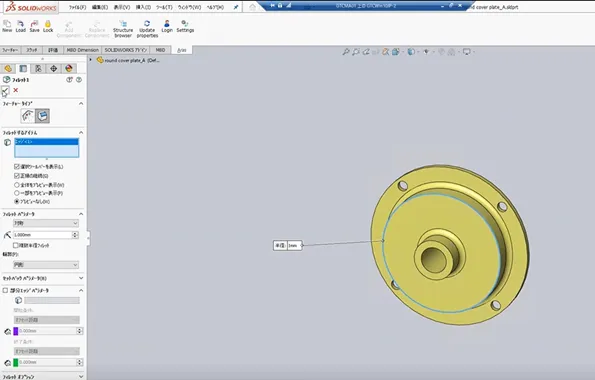The image size is (595, 380).
Task: Open the Settings icon in toolbar
Action: coord(185,26)
